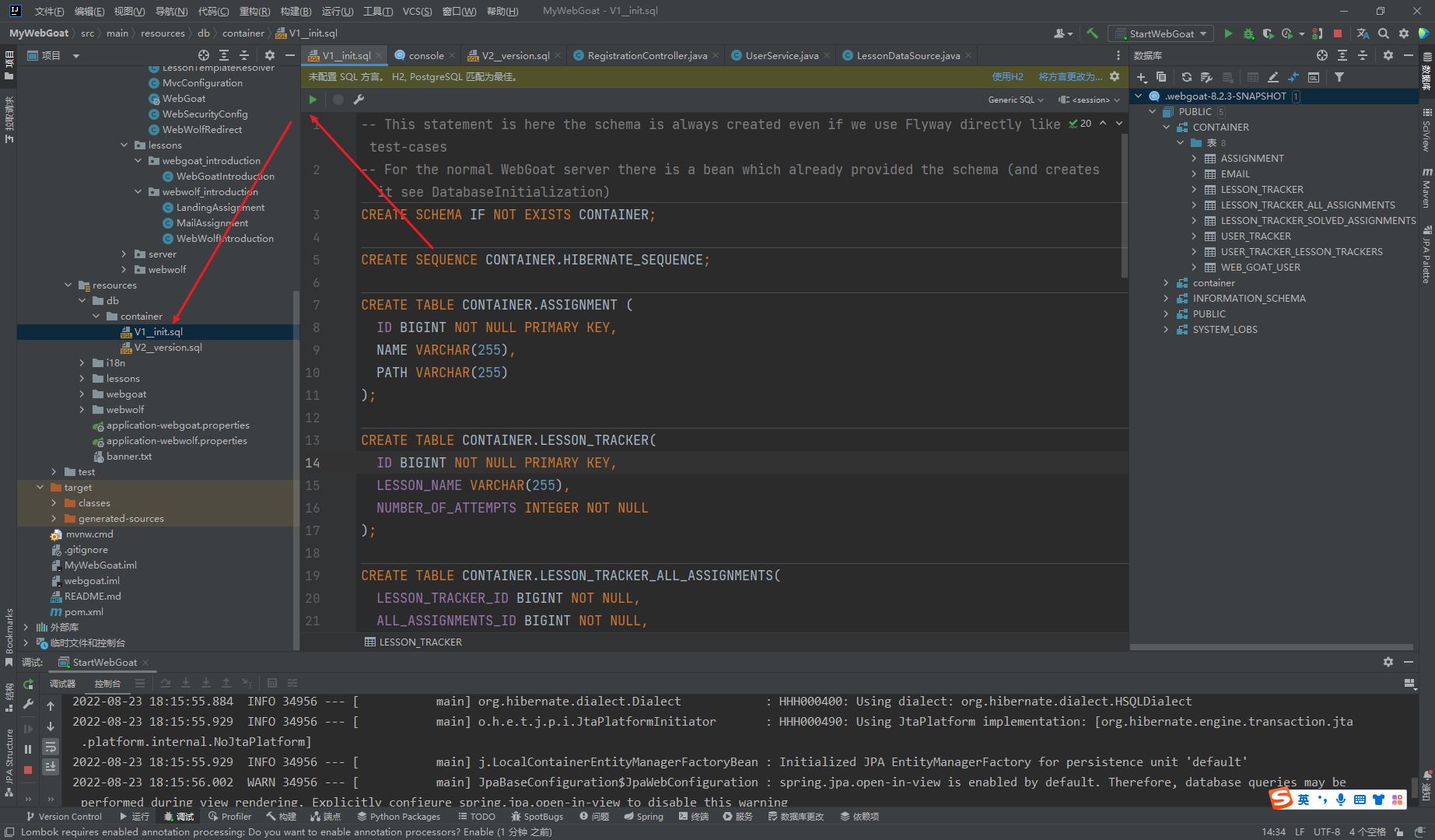Filter database objects with funnel icon

[1339, 77]
